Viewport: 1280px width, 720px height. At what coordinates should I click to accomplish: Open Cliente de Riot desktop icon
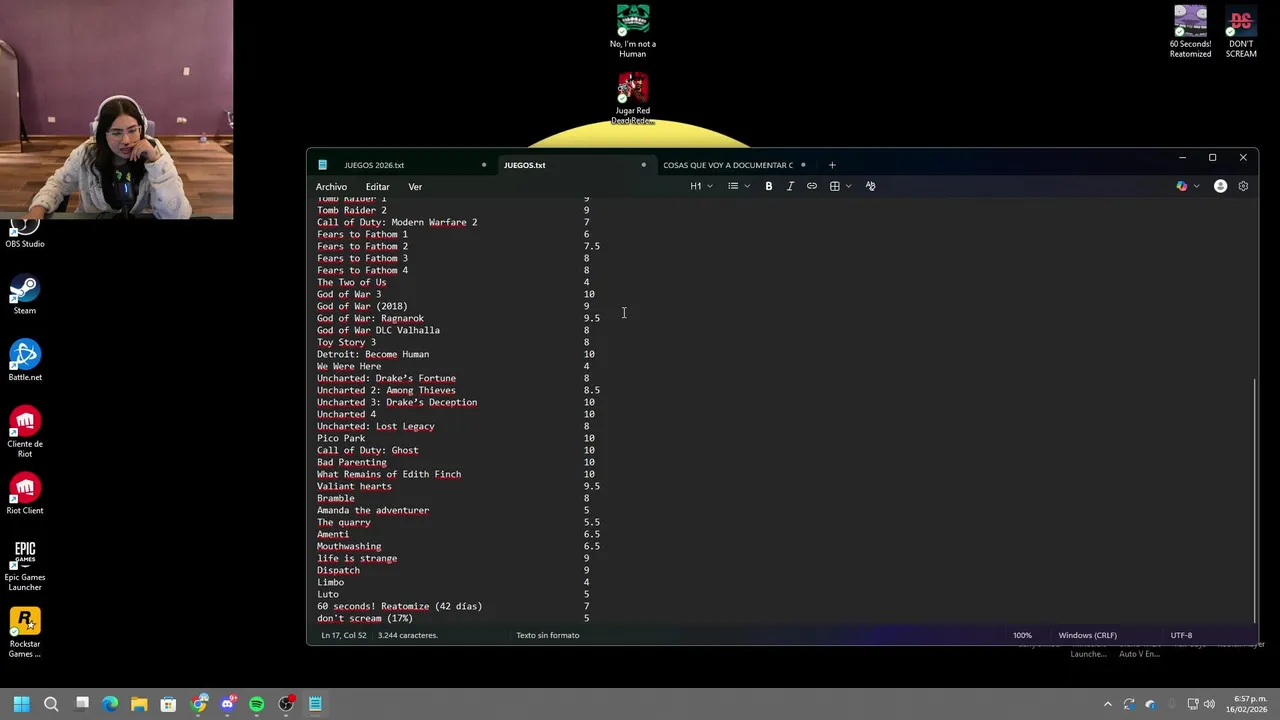tap(25, 432)
